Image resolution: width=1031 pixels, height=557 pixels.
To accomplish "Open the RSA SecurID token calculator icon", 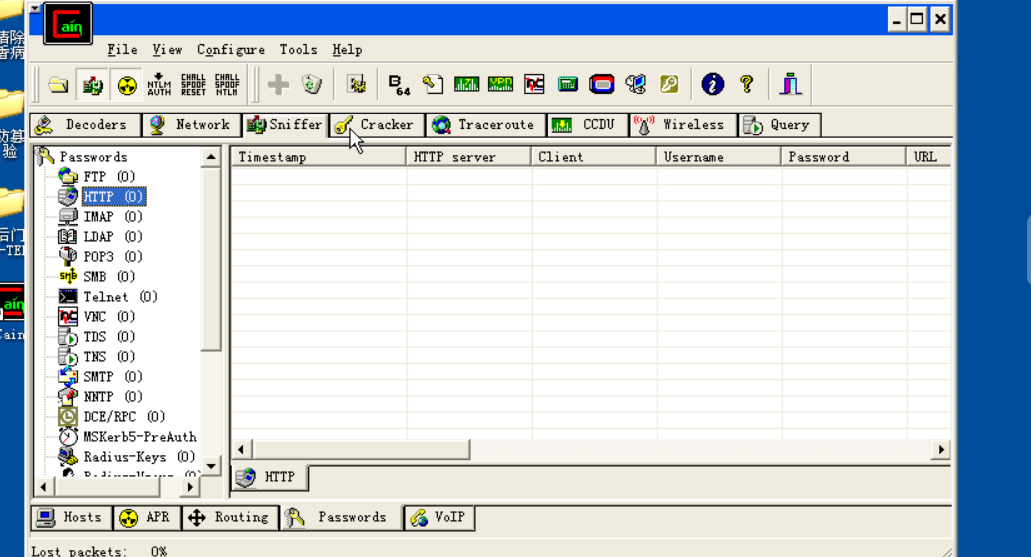I will (601, 84).
